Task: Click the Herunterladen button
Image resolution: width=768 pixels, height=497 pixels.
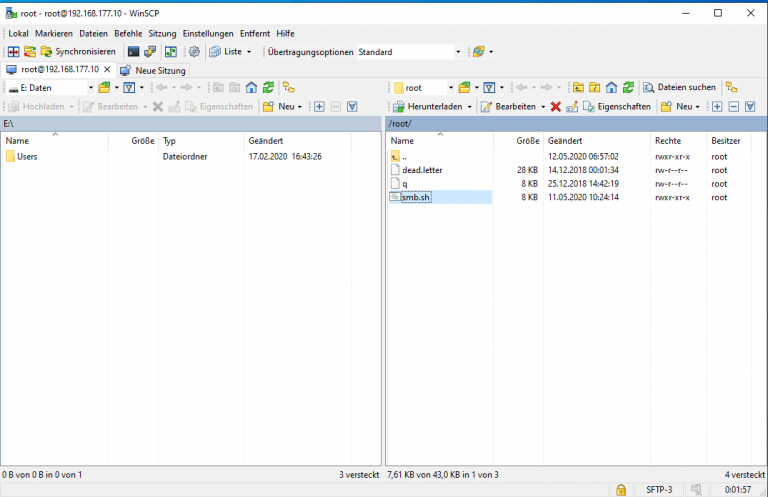Action: [x=427, y=106]
